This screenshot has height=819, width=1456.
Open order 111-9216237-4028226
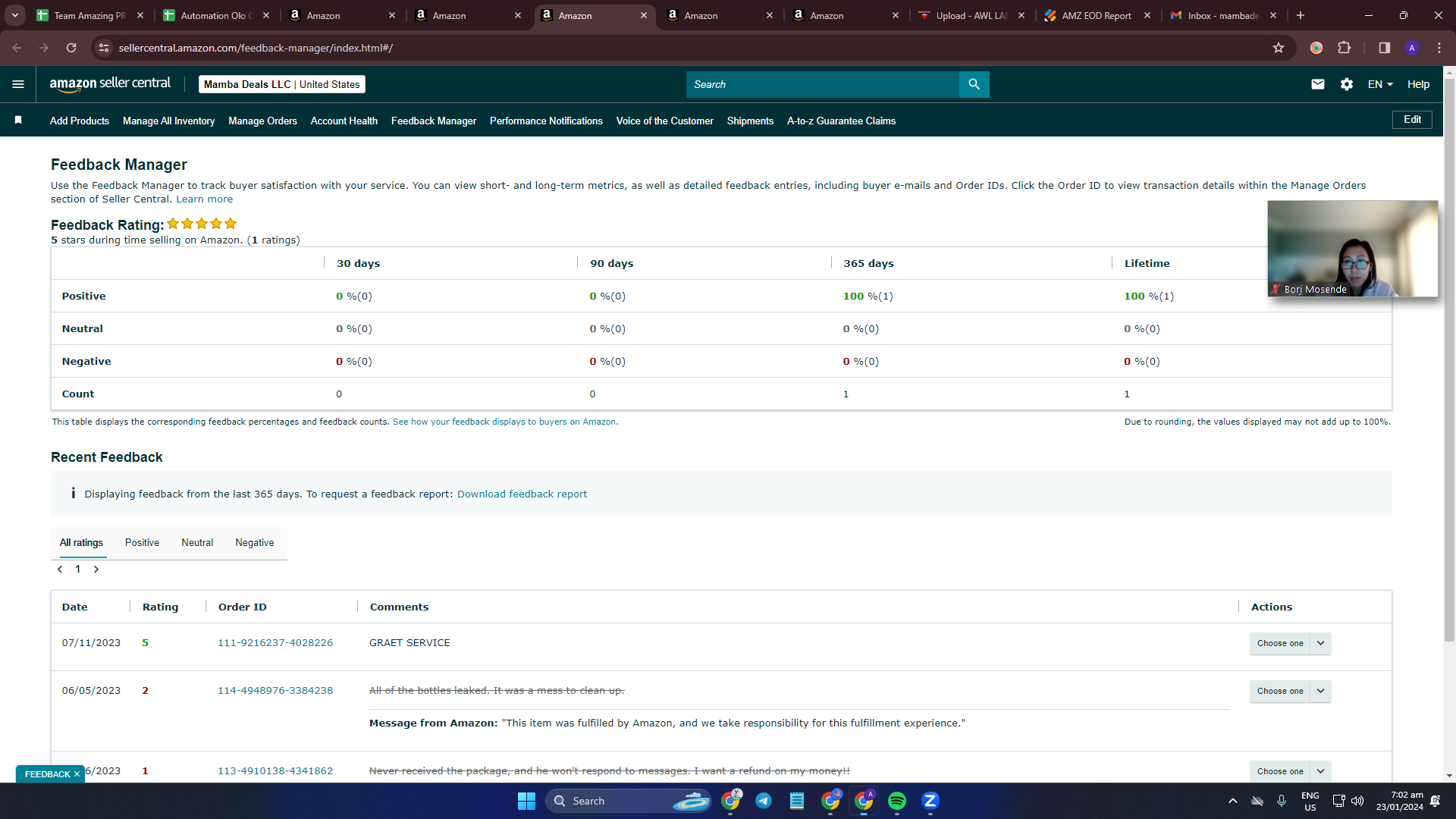click(275, 643)
